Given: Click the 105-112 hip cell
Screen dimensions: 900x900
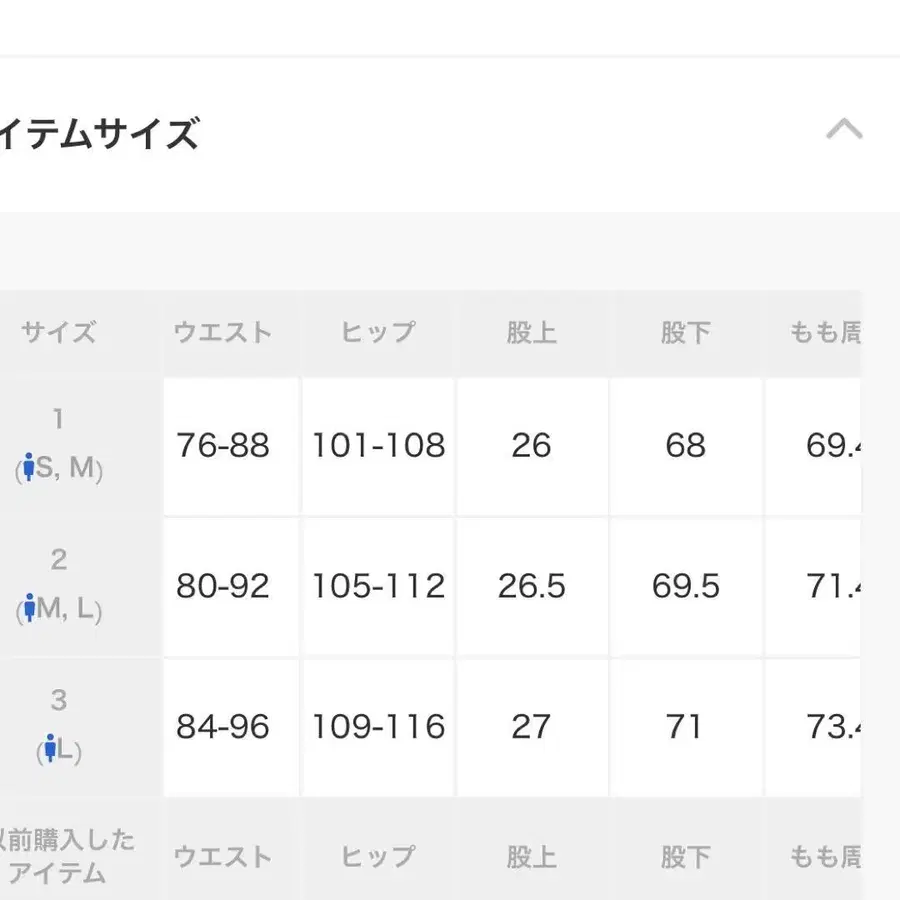Looking at the screenshot, I should (378, 587).
